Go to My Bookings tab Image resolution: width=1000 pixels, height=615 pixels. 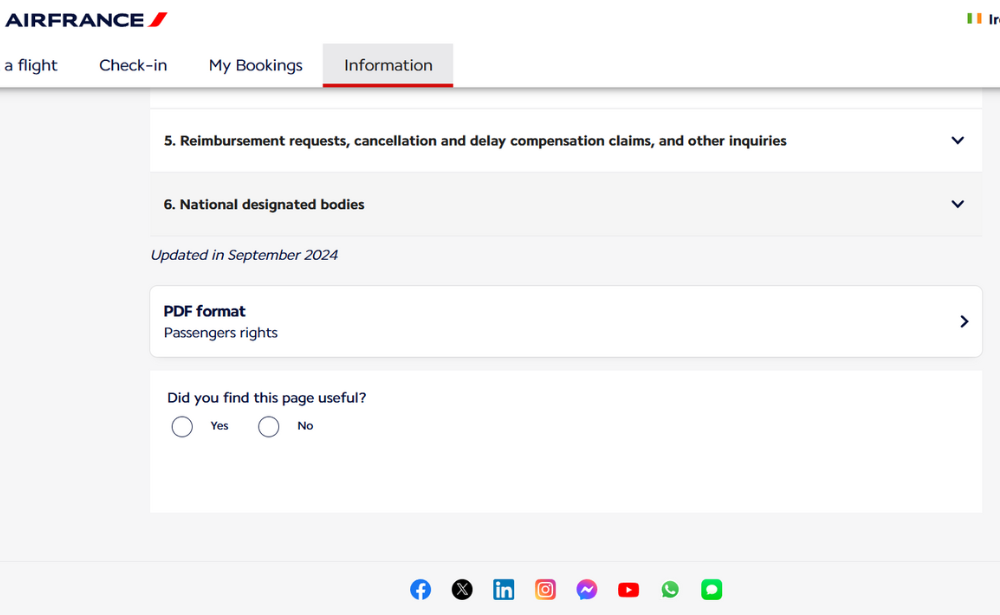coord(255,65)
